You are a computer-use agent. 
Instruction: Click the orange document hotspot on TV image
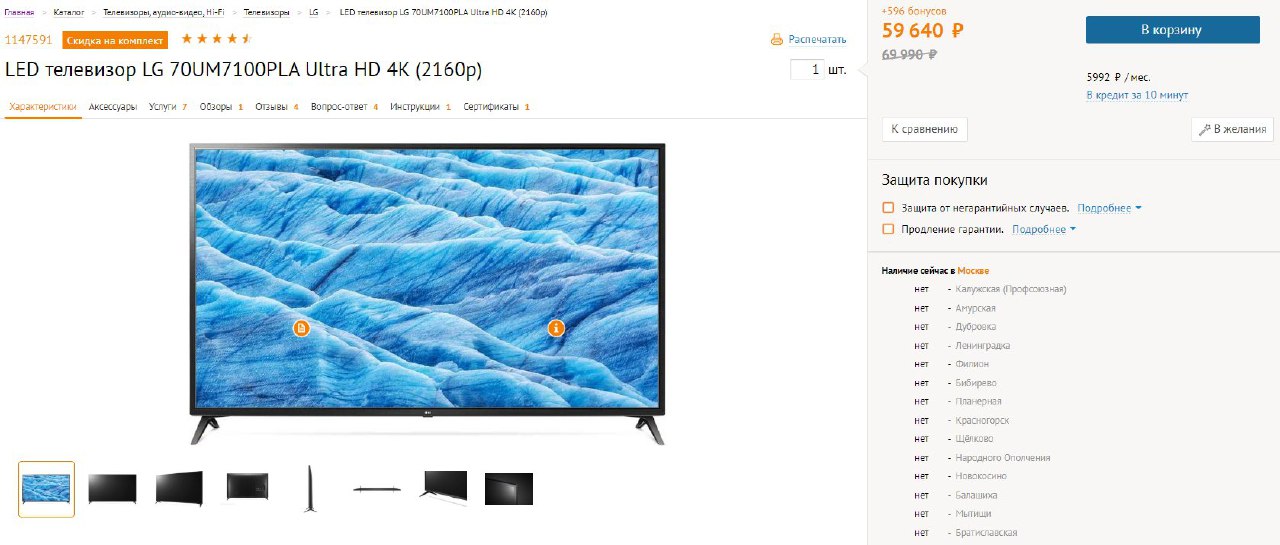point(301,328)
